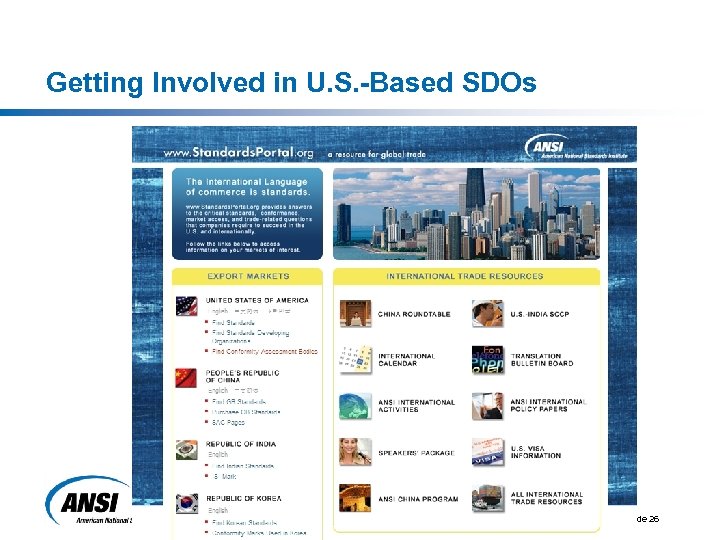
Task: Click the ANSI China Program text link
Action: [418, 499]
